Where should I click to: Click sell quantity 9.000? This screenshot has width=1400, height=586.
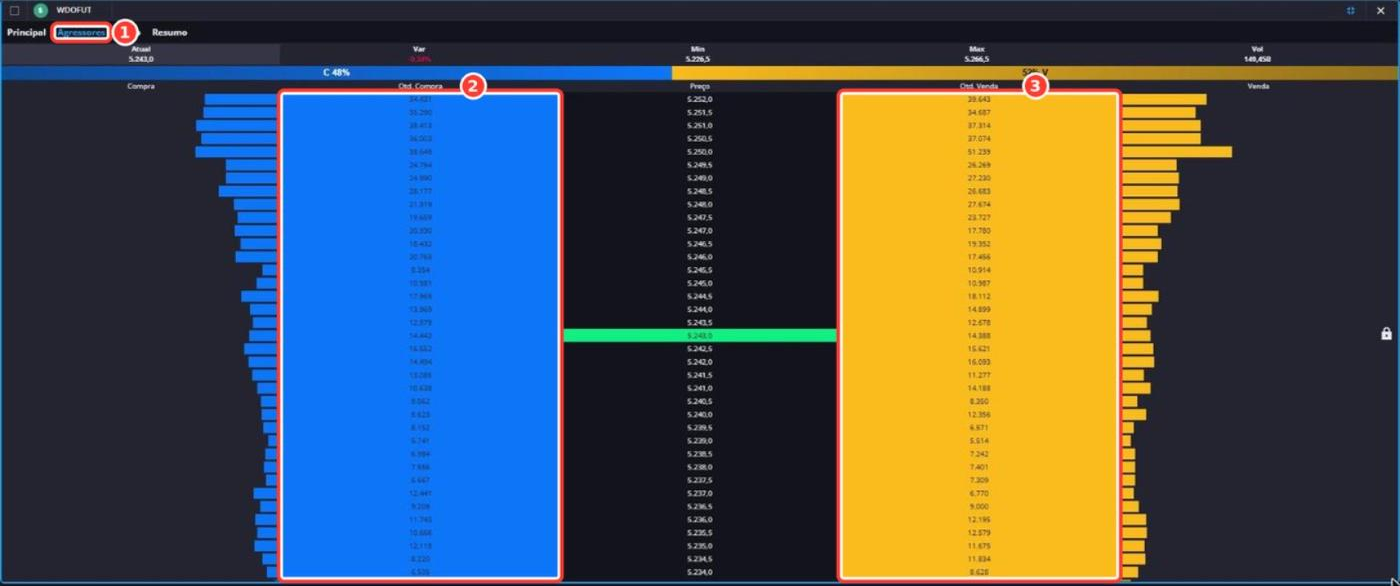pos(979,506)
